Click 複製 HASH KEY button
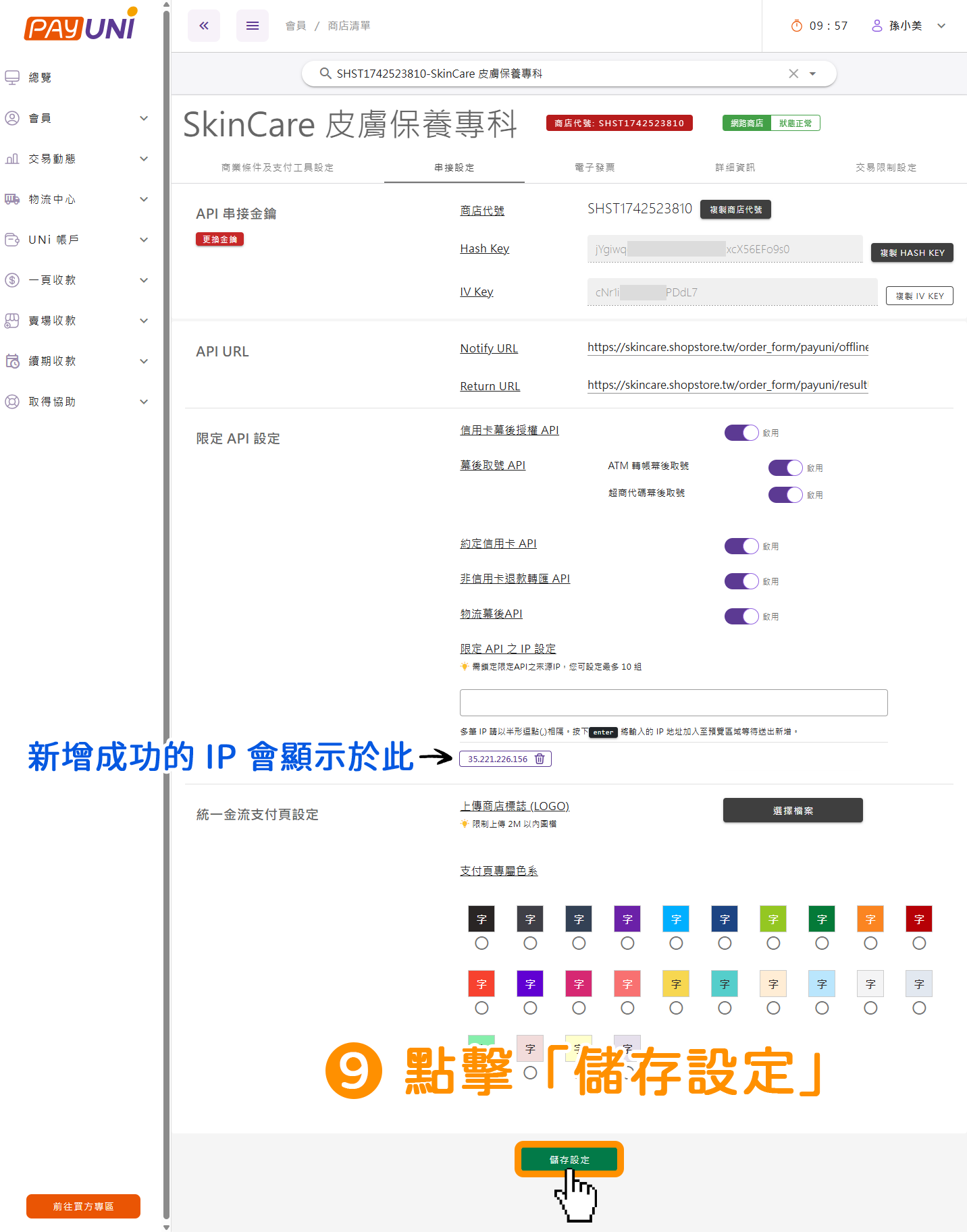Viewport: 967px width, 1232px height. click(912, 252)
